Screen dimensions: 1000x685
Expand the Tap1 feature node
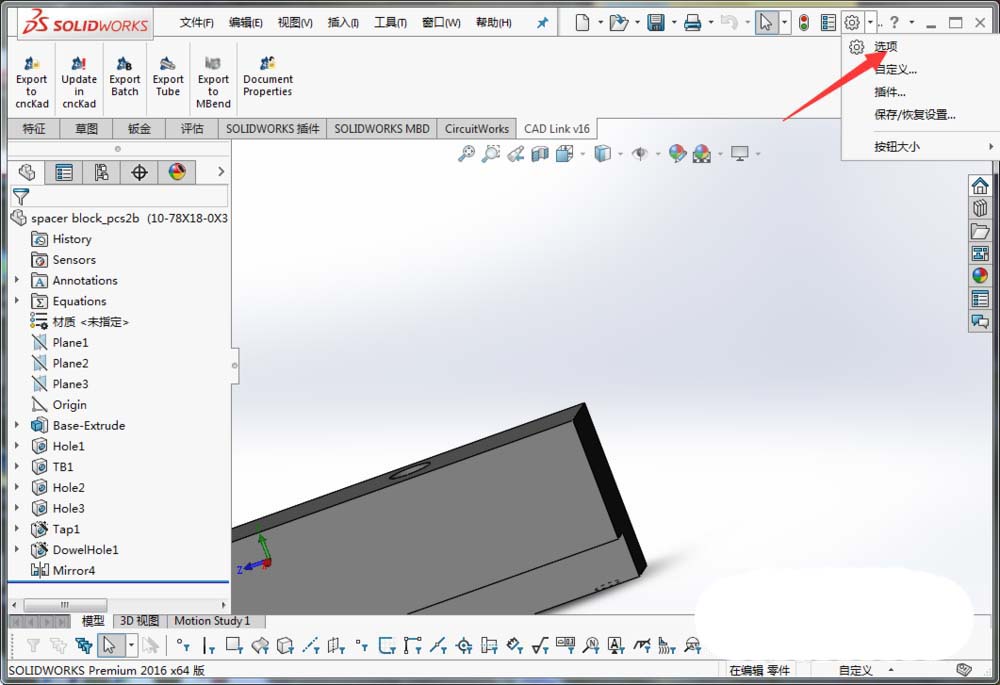(17, 528)
